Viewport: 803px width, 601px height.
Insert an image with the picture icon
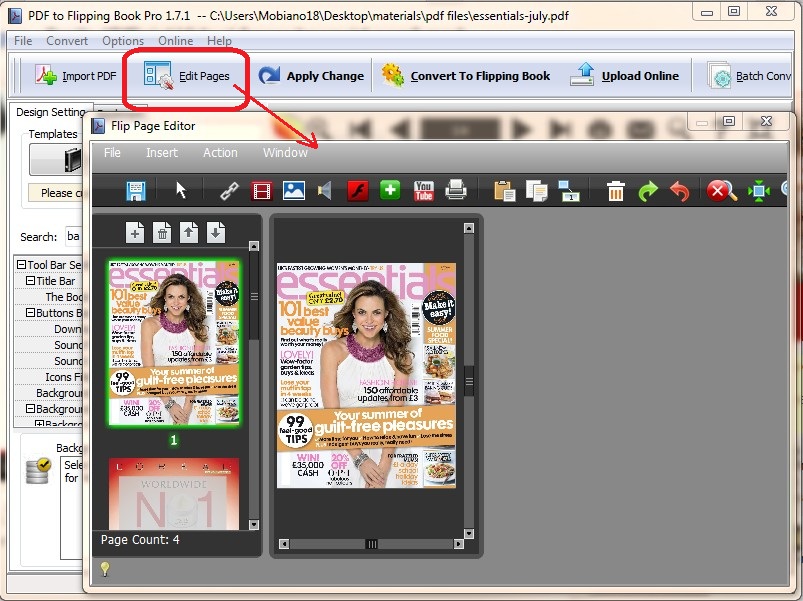[x=294, y=191]
